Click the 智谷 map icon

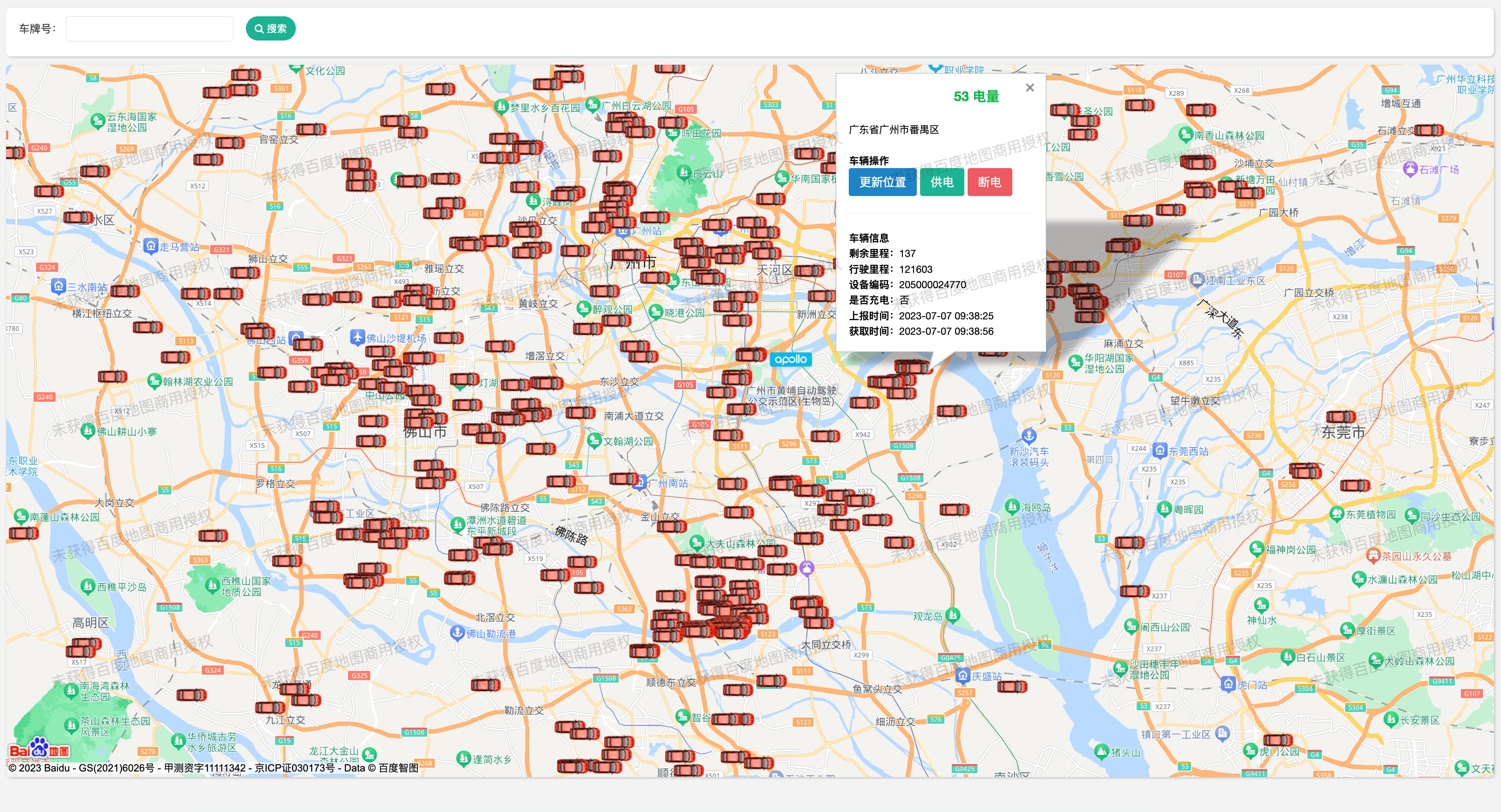[682, 717]
